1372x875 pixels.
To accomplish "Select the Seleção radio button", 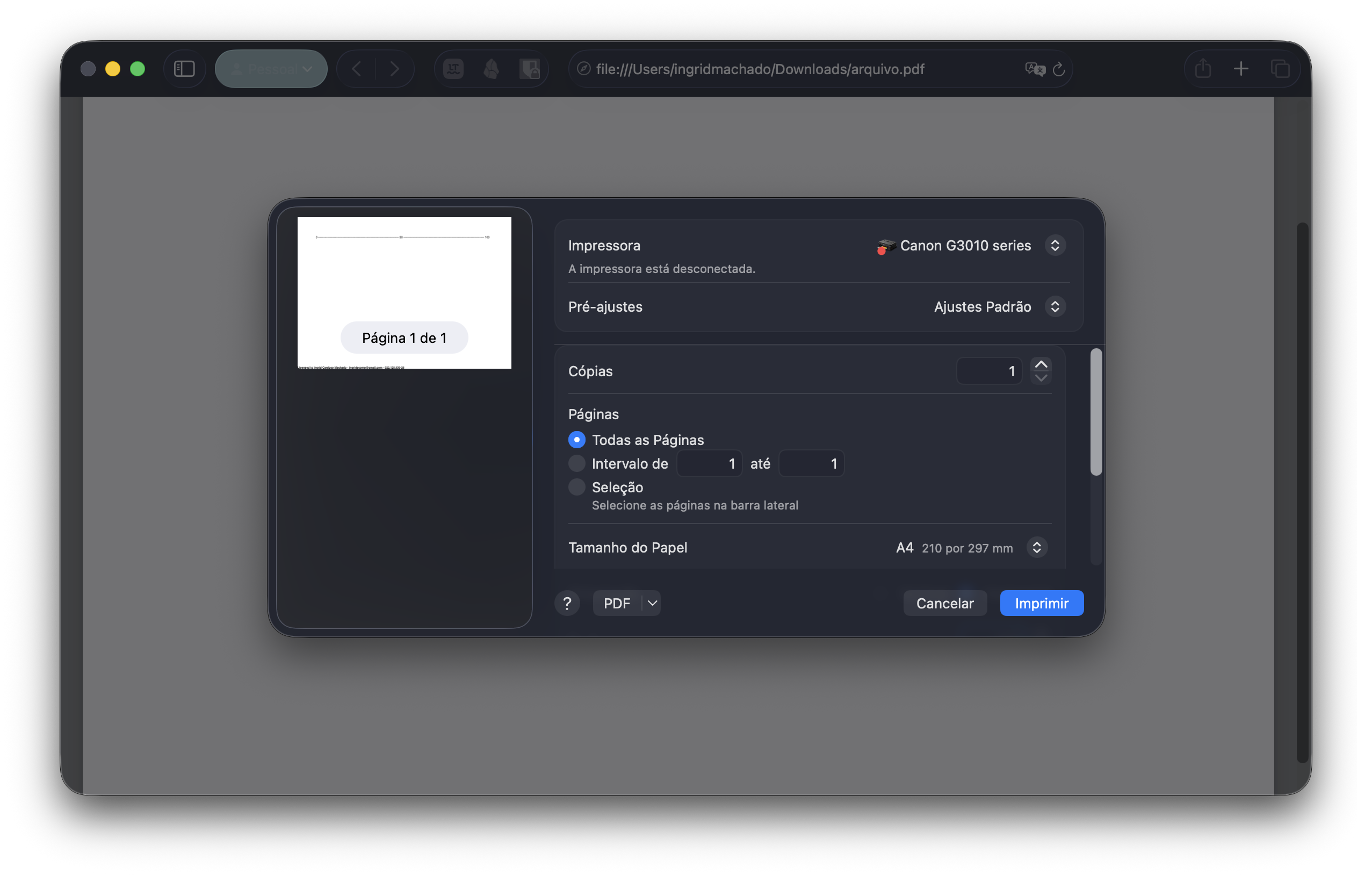I will click(576, 487).
